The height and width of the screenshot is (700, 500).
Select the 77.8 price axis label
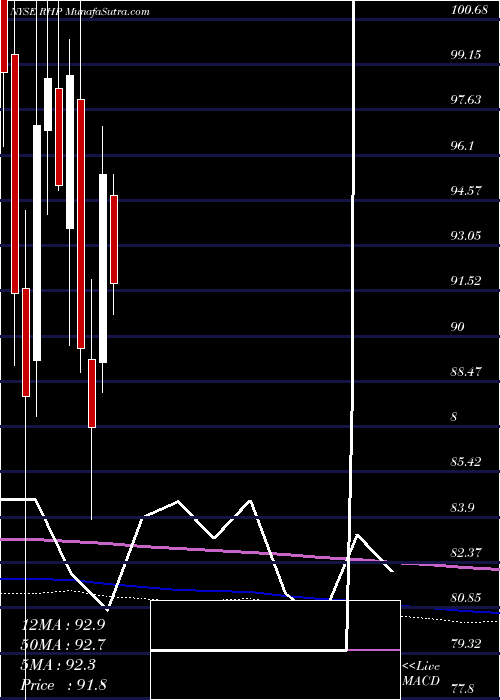pos(462,688)
